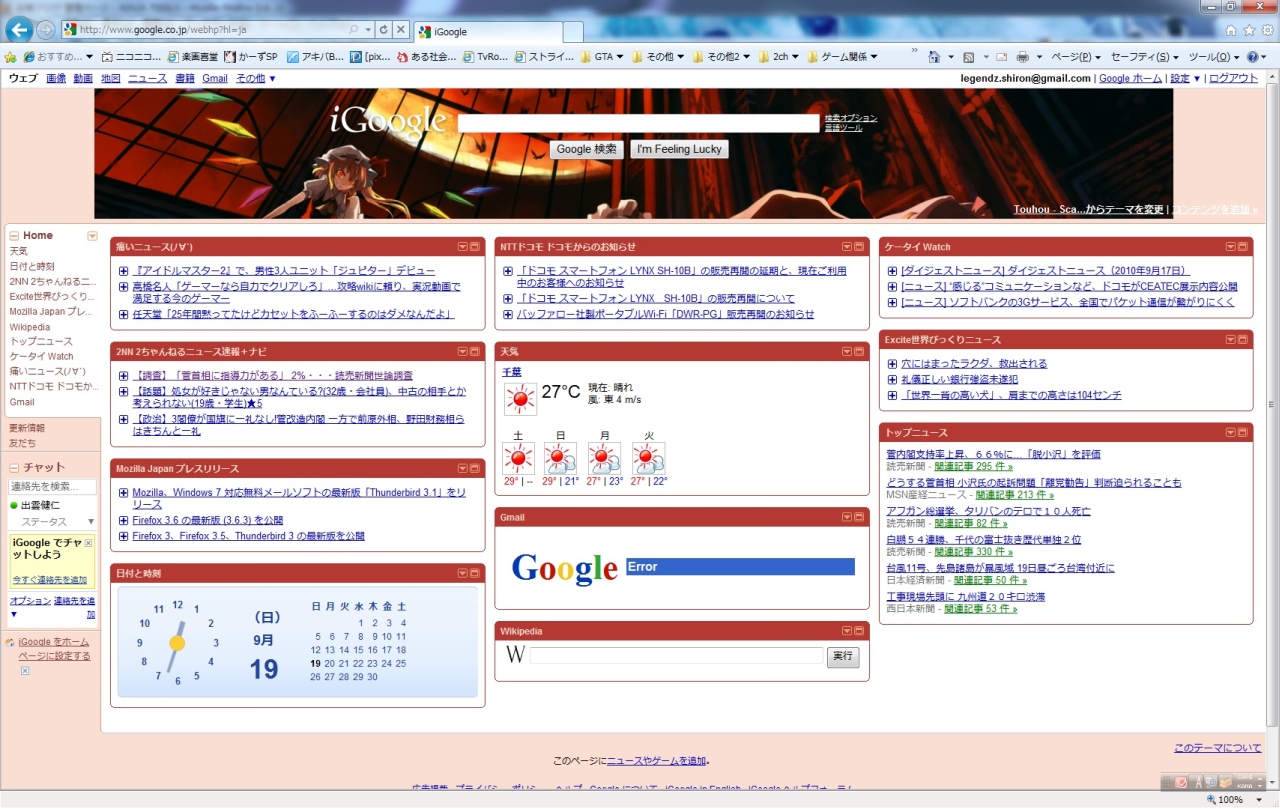
Task: Expand the 穴にはまったラクダ news item
Action: [x=892, y=364]
